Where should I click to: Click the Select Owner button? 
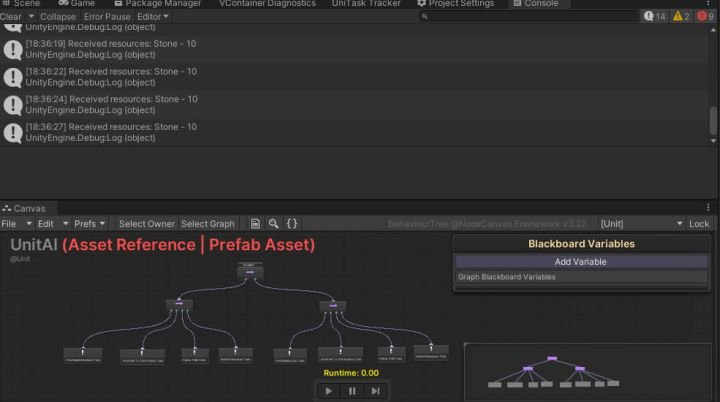point(147,224)
